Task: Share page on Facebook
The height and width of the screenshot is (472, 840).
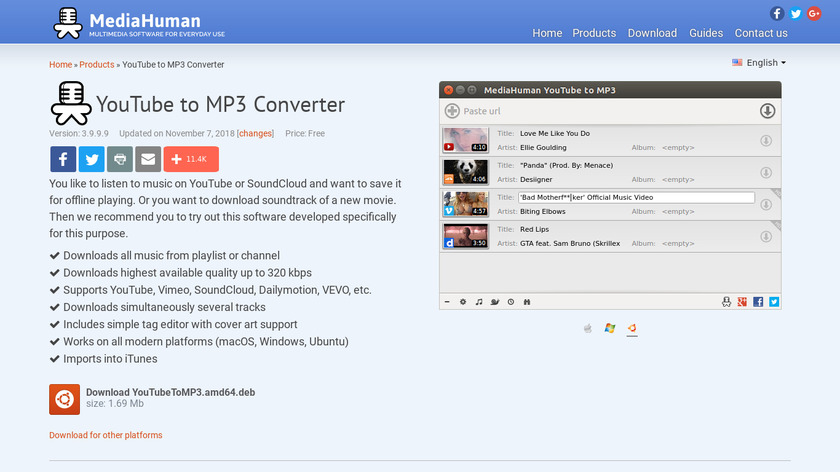Action: click(x=63, y=159)
